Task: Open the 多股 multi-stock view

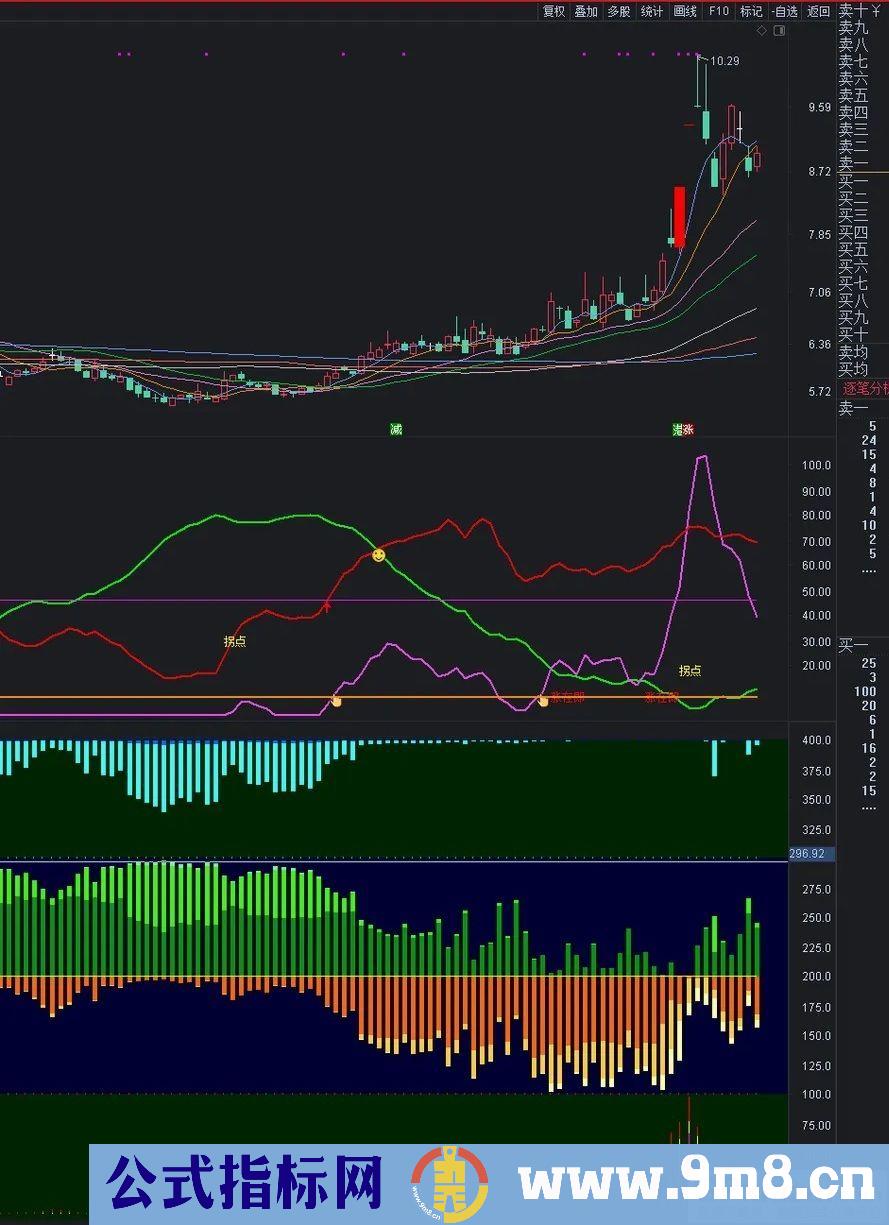Action: click(619, 11)
